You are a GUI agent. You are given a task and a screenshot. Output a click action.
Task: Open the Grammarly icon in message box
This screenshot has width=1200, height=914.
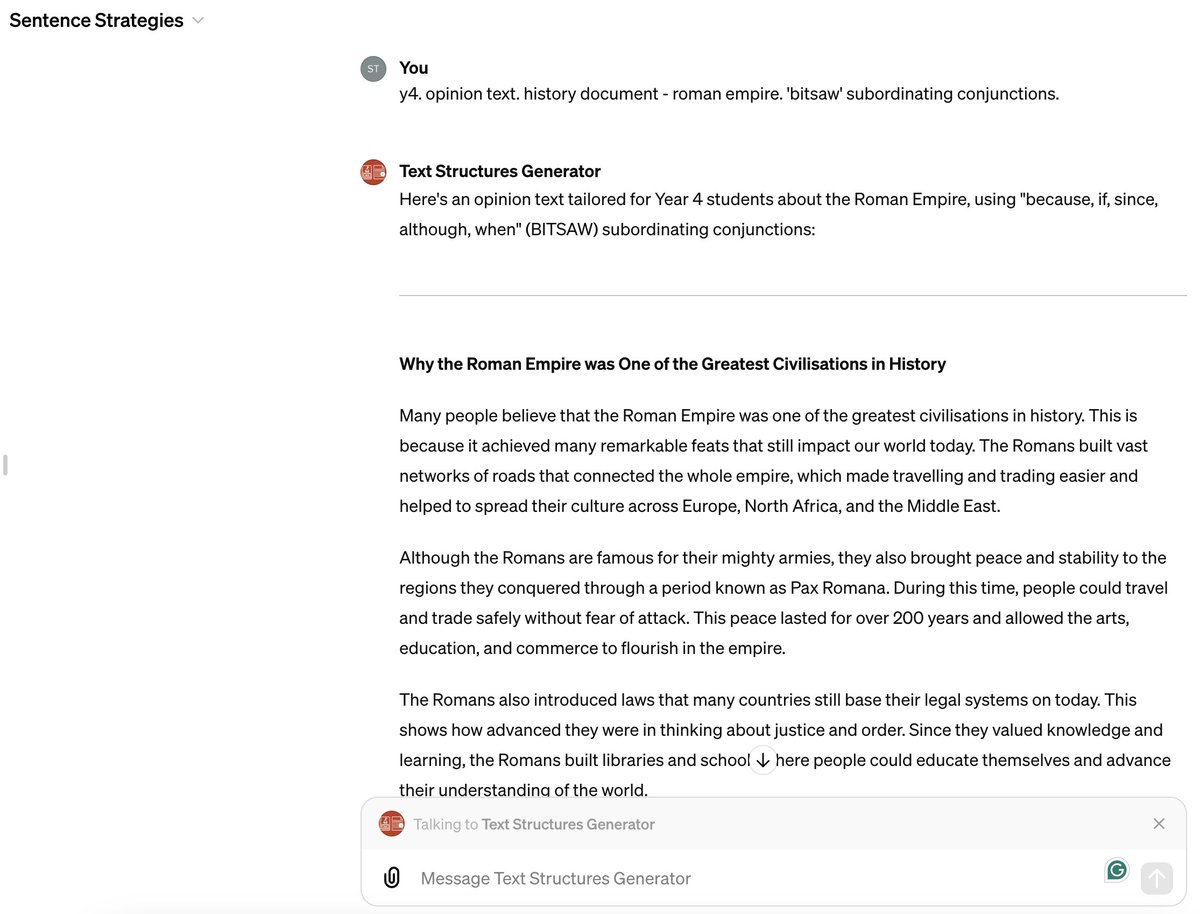pyautogui.click(x=1117, y=870)
